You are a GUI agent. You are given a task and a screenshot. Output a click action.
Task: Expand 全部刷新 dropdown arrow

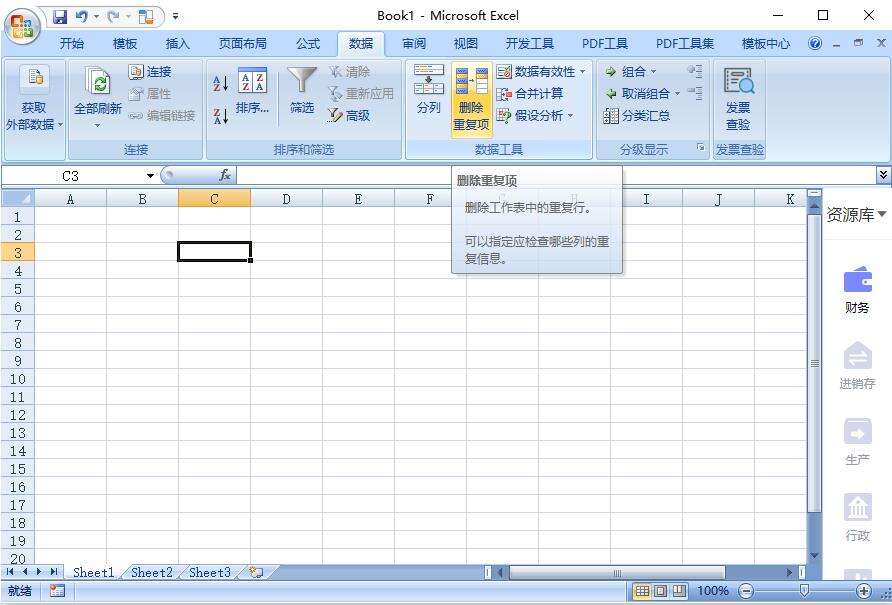[98, 125]
